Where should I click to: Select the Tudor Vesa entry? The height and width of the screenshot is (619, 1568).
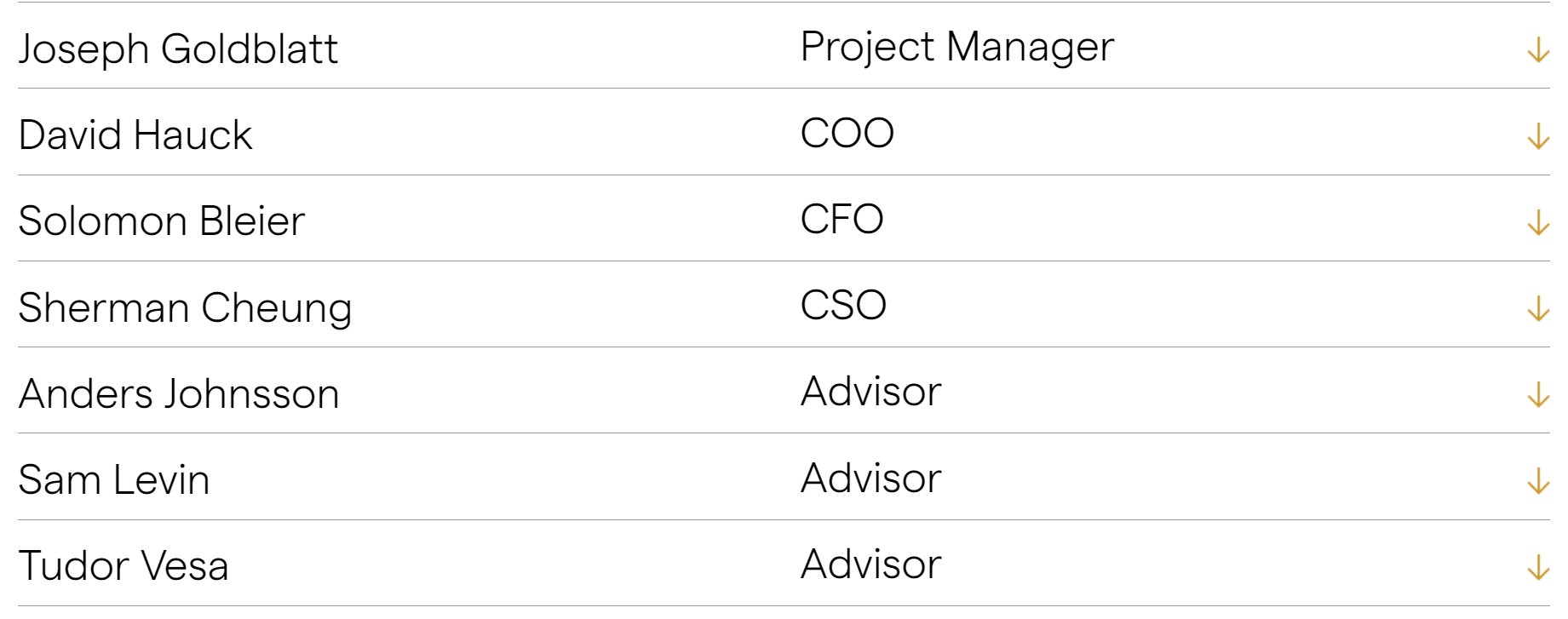(123, 566)
